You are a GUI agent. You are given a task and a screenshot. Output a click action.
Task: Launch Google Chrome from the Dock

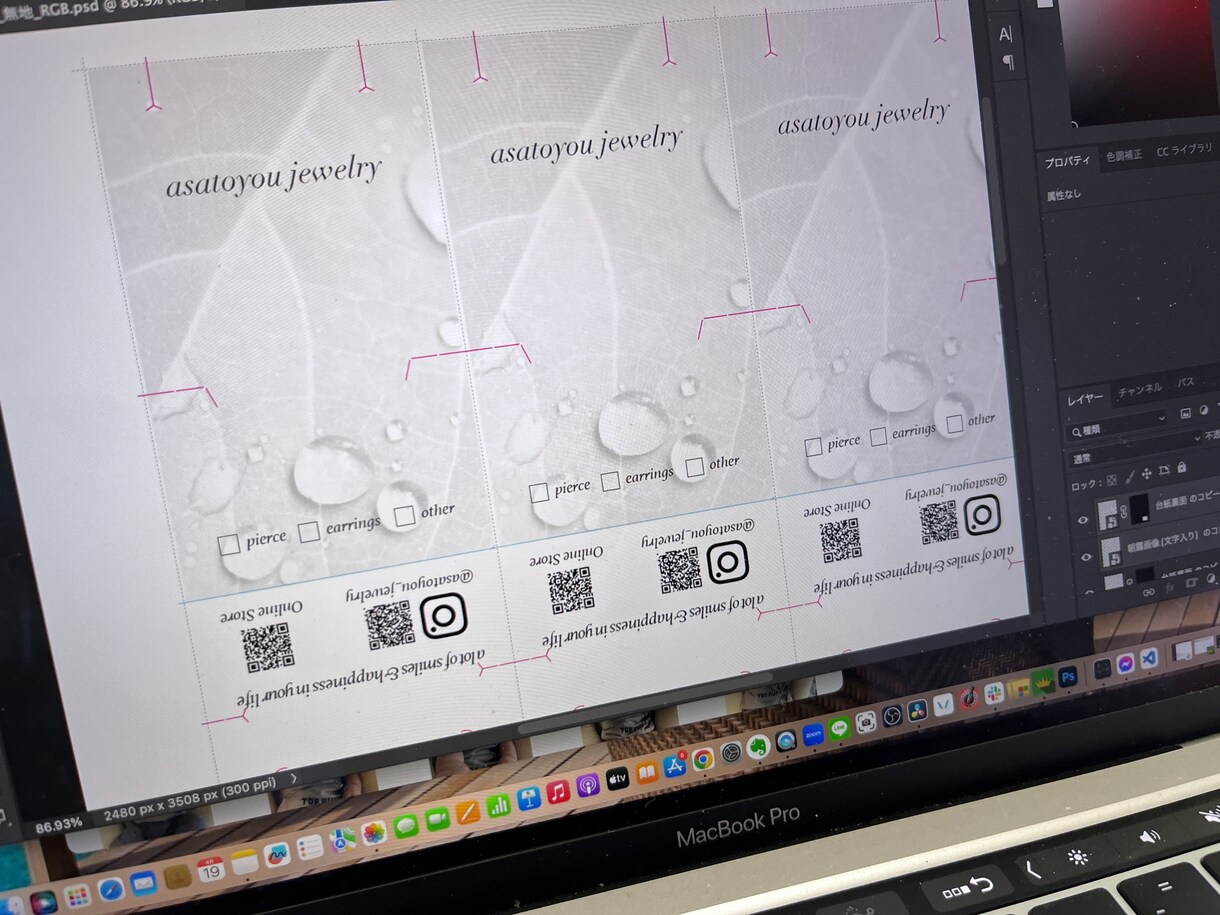703,760
